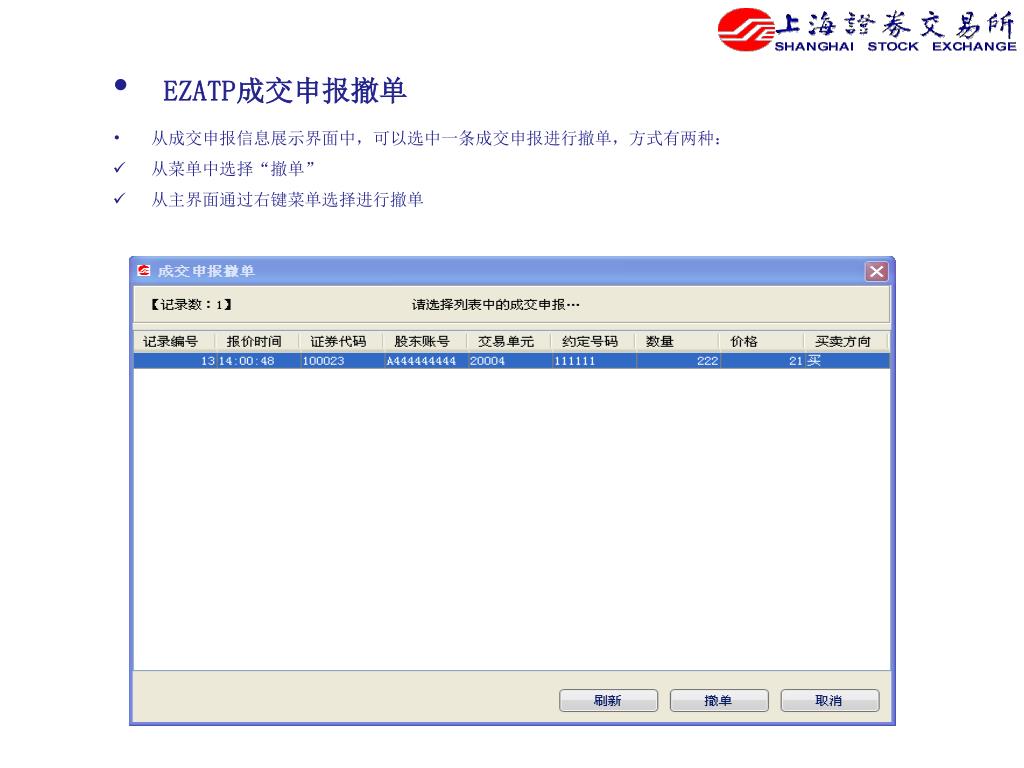Sort by 证券代码 column header
The width and height of the screenshot is (1024, 768).
[340, 341]
